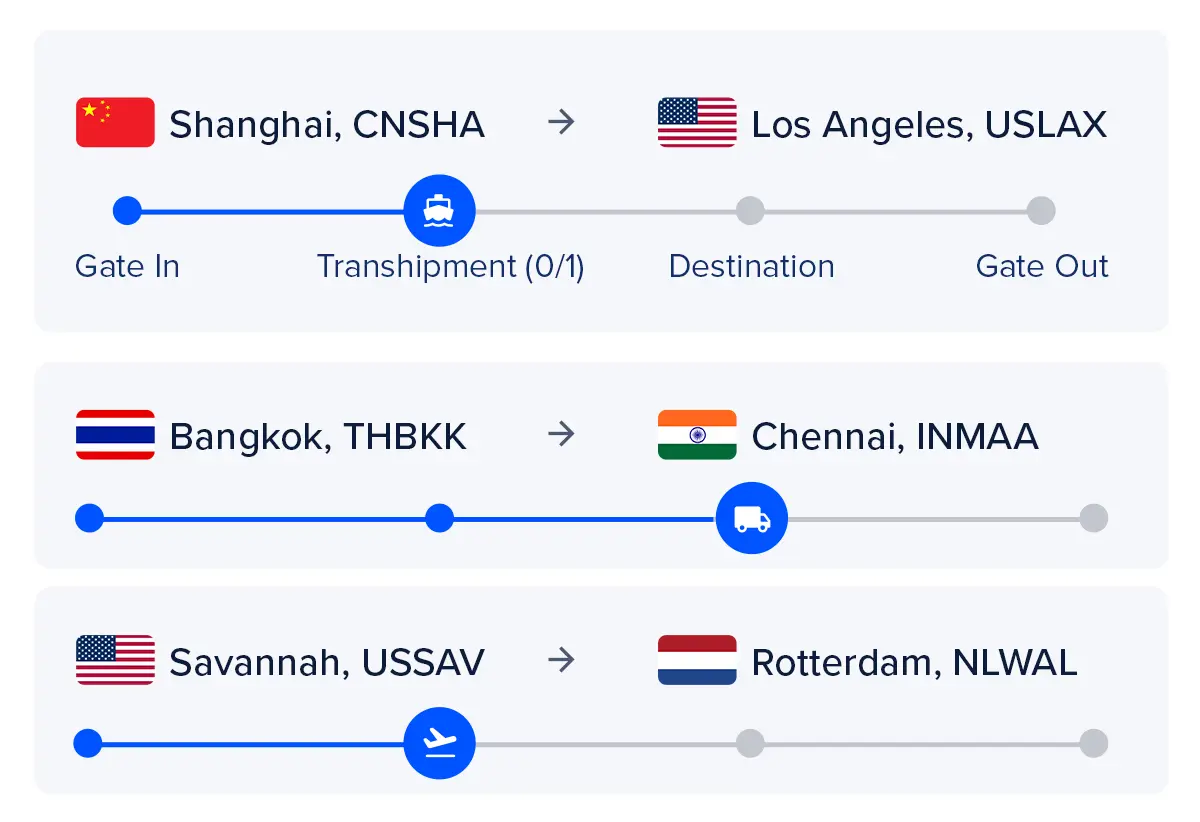
Task: Click the Gate In milestone dot on the first shipment
Action: [x=127, y=210]
